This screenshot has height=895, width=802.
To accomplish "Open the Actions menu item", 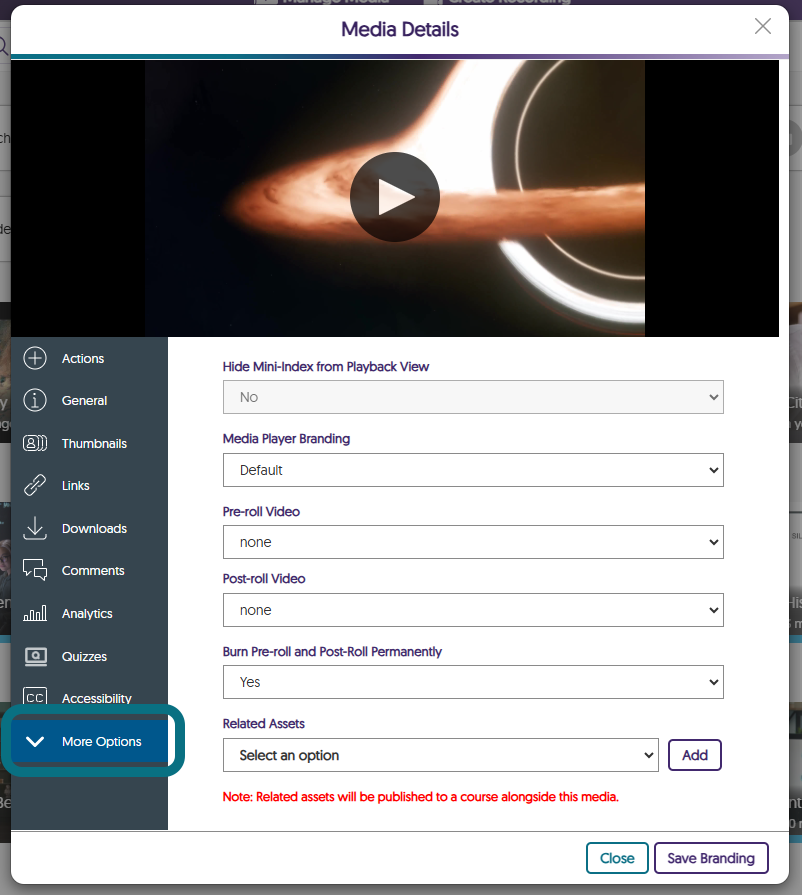I will [x=90, y=358].
